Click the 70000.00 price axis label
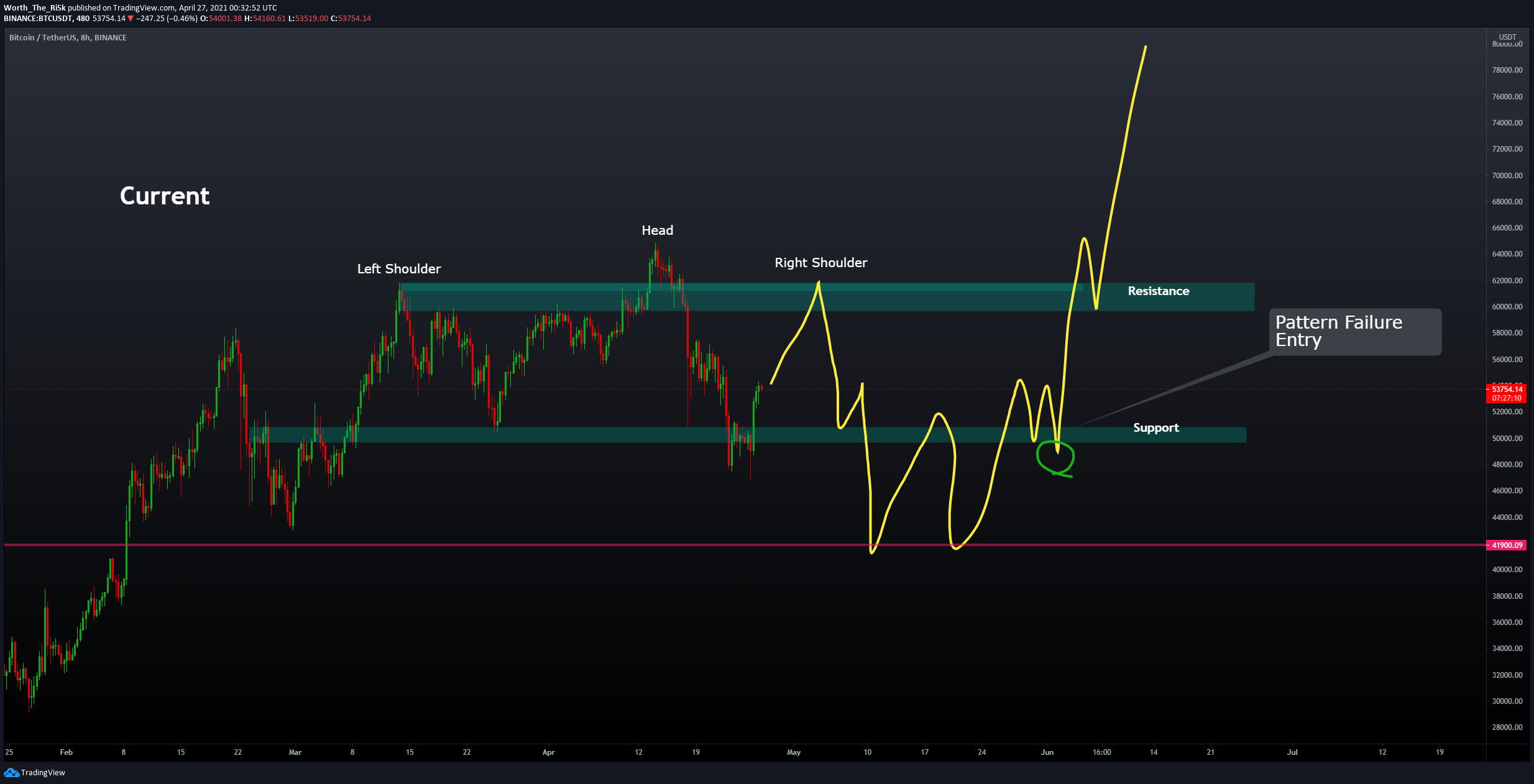 1507,176
